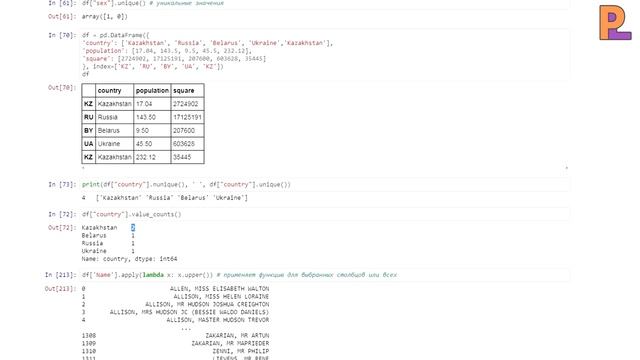Click the Ukraine row in value_counts output
Image resolution: width=640 pixels, height=360 pixels.
pos(108,251)
